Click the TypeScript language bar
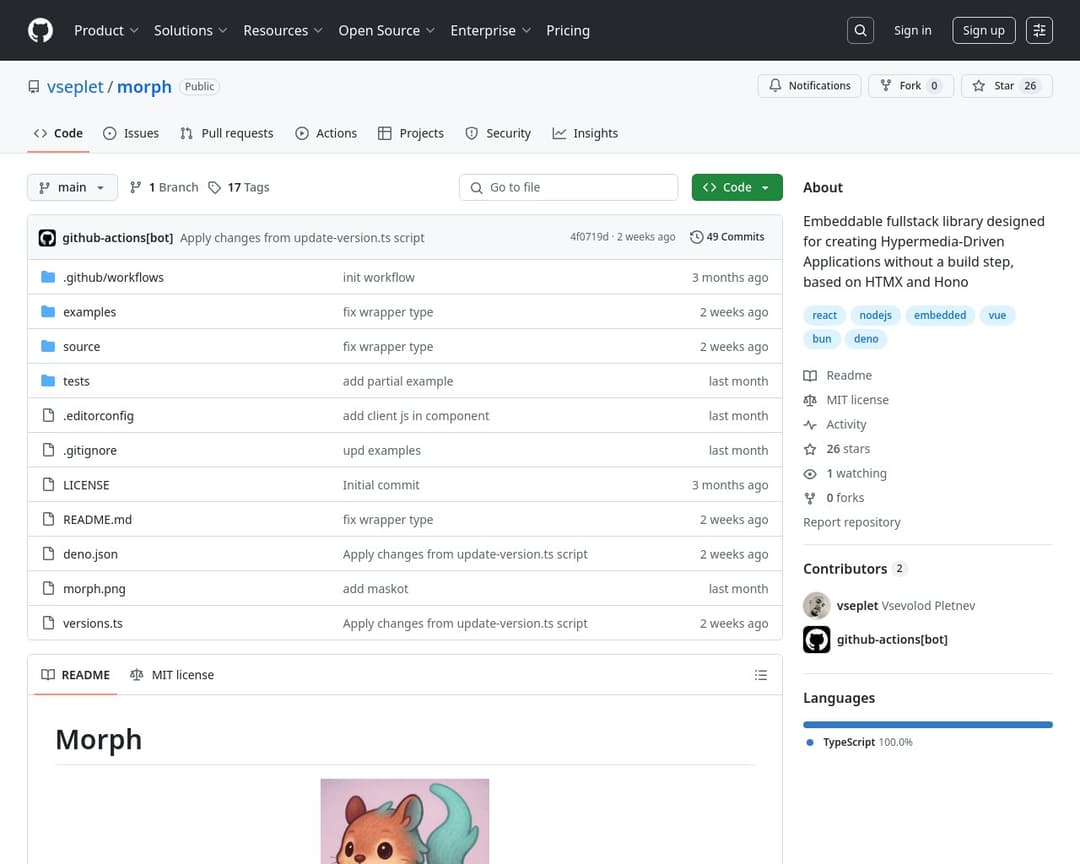The width and height of the screenshot is (1080, 864). [928, 725]
